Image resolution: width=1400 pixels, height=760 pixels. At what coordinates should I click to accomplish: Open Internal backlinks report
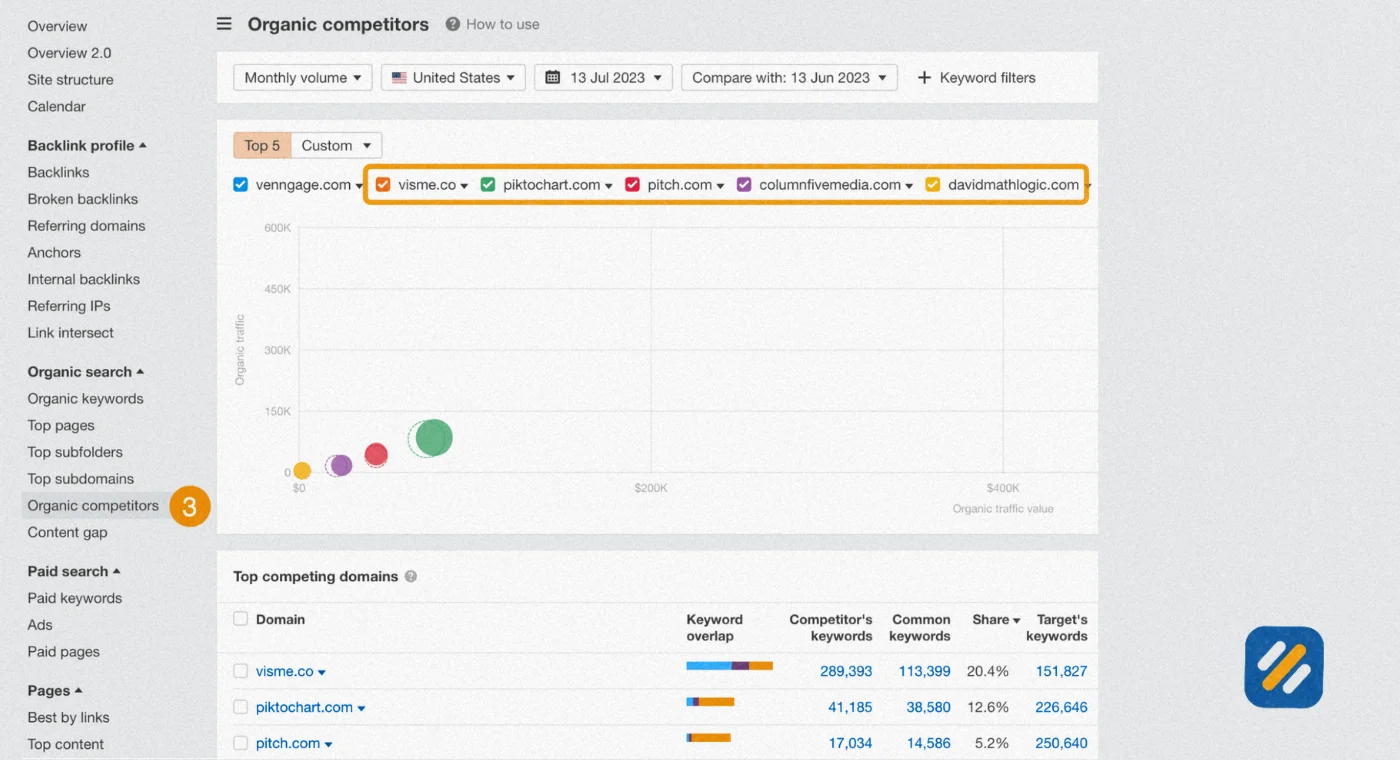[84, 279]
